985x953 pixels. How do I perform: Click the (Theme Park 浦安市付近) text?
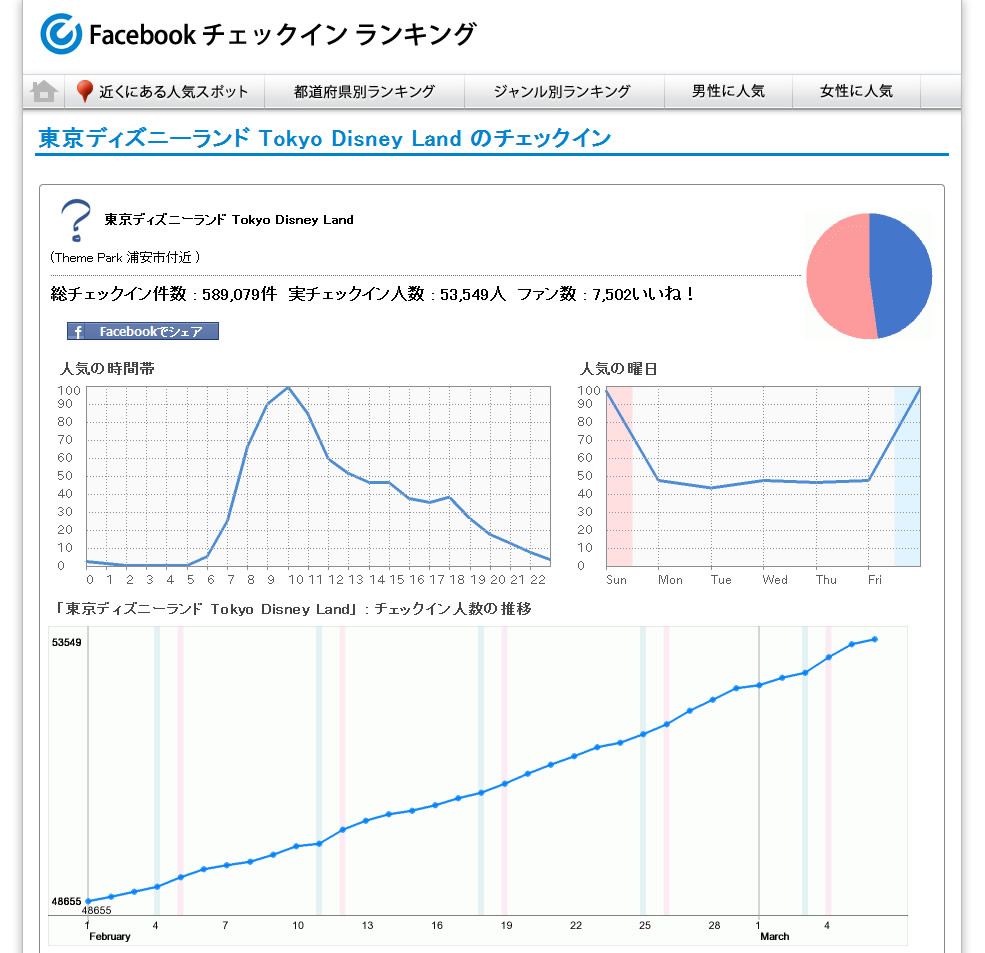[x=125, y=258]
